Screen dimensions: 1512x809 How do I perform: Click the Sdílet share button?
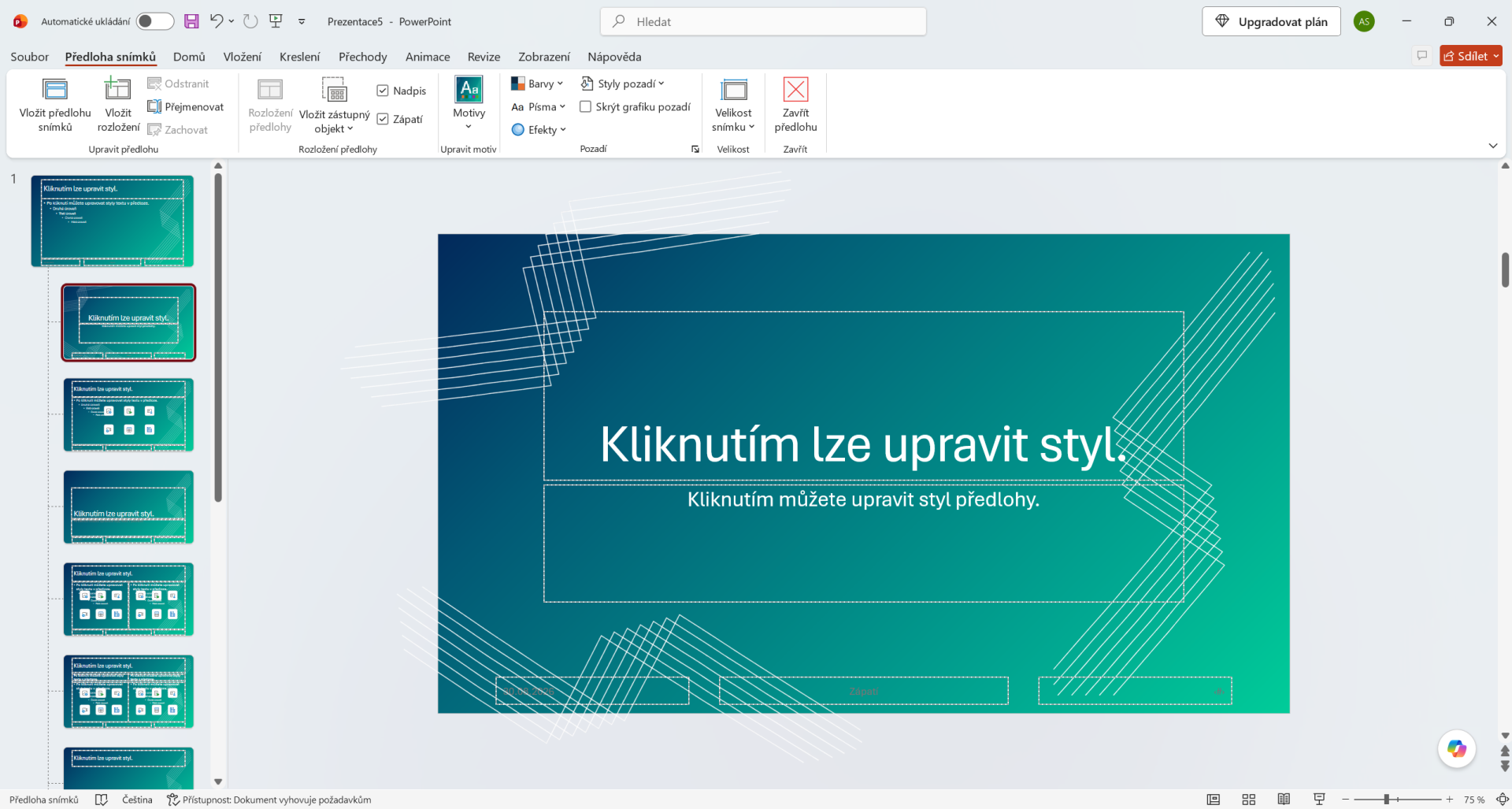click(x=1470, y=56)
